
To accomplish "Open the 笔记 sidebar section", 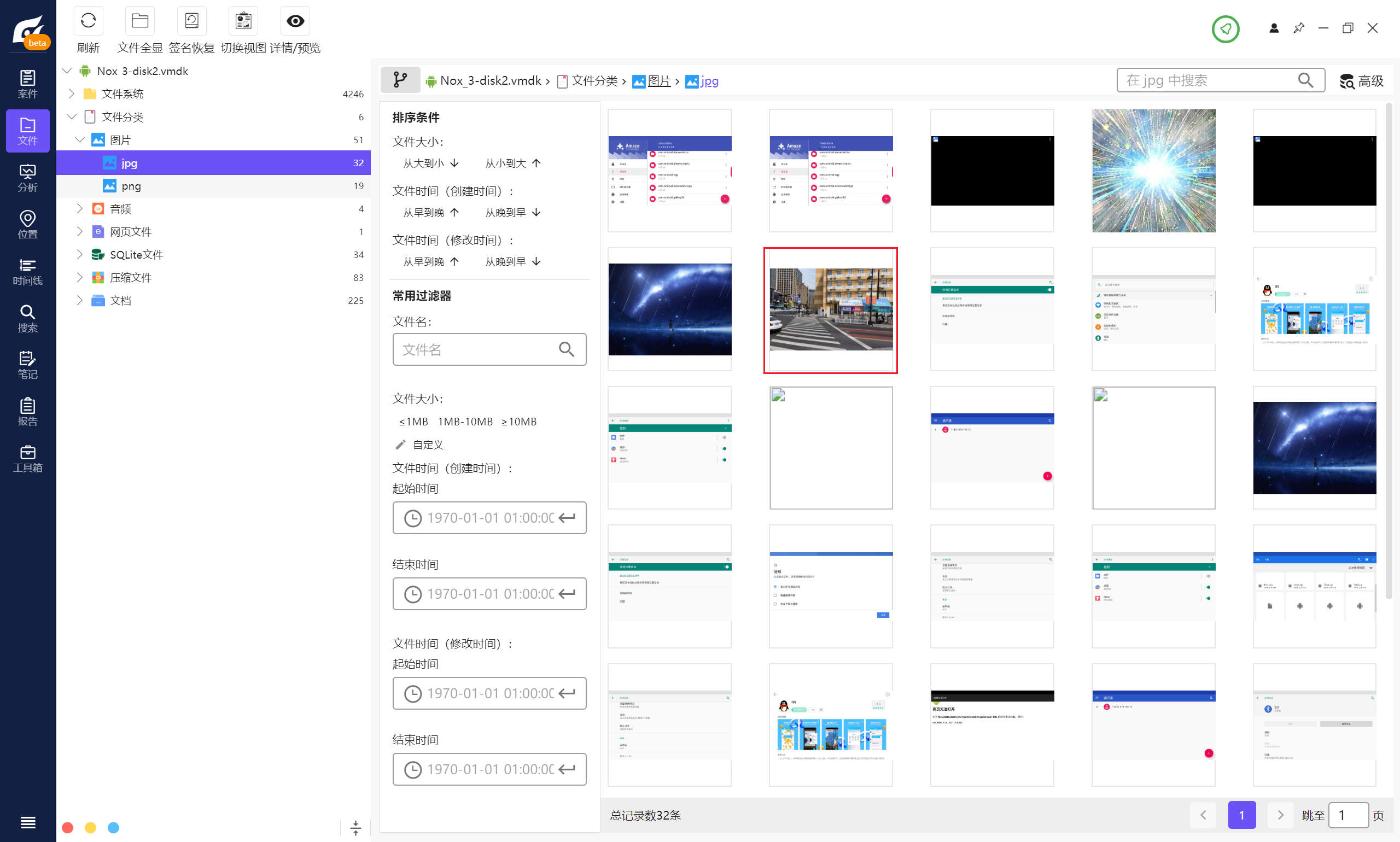I will click(x=28, y=365).
